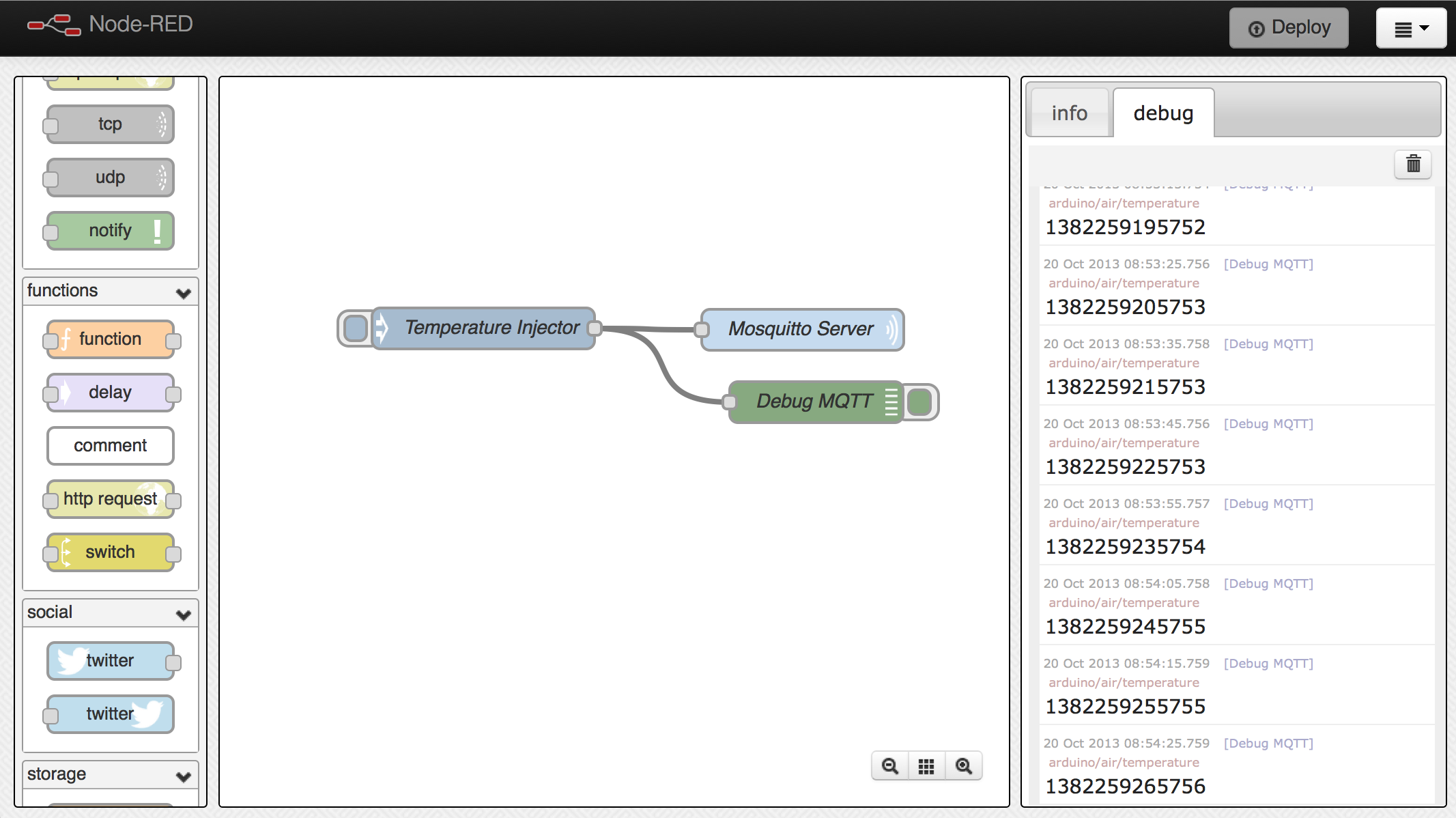Screen dimensions: 1456x818
Task: Select the tcp node in palette
Action: click(x=110, y=124)
